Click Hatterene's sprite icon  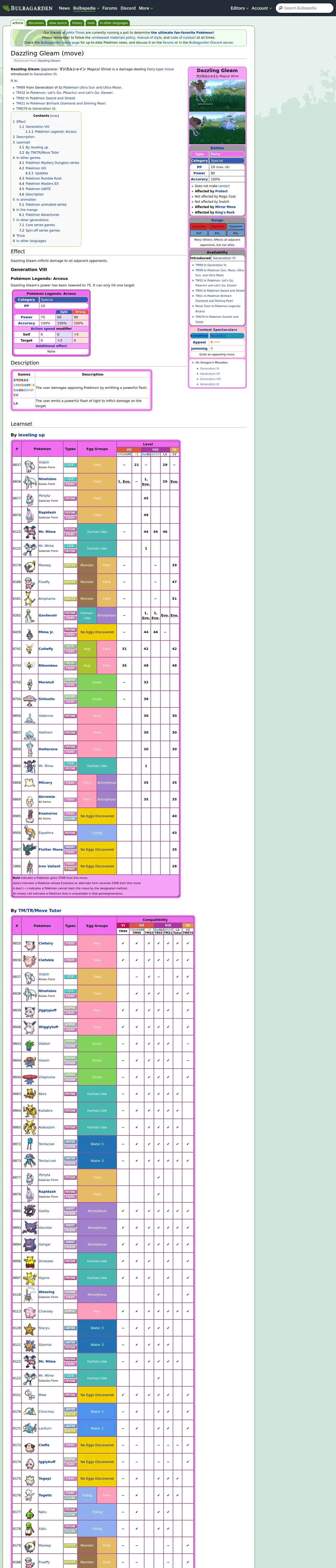29,749
